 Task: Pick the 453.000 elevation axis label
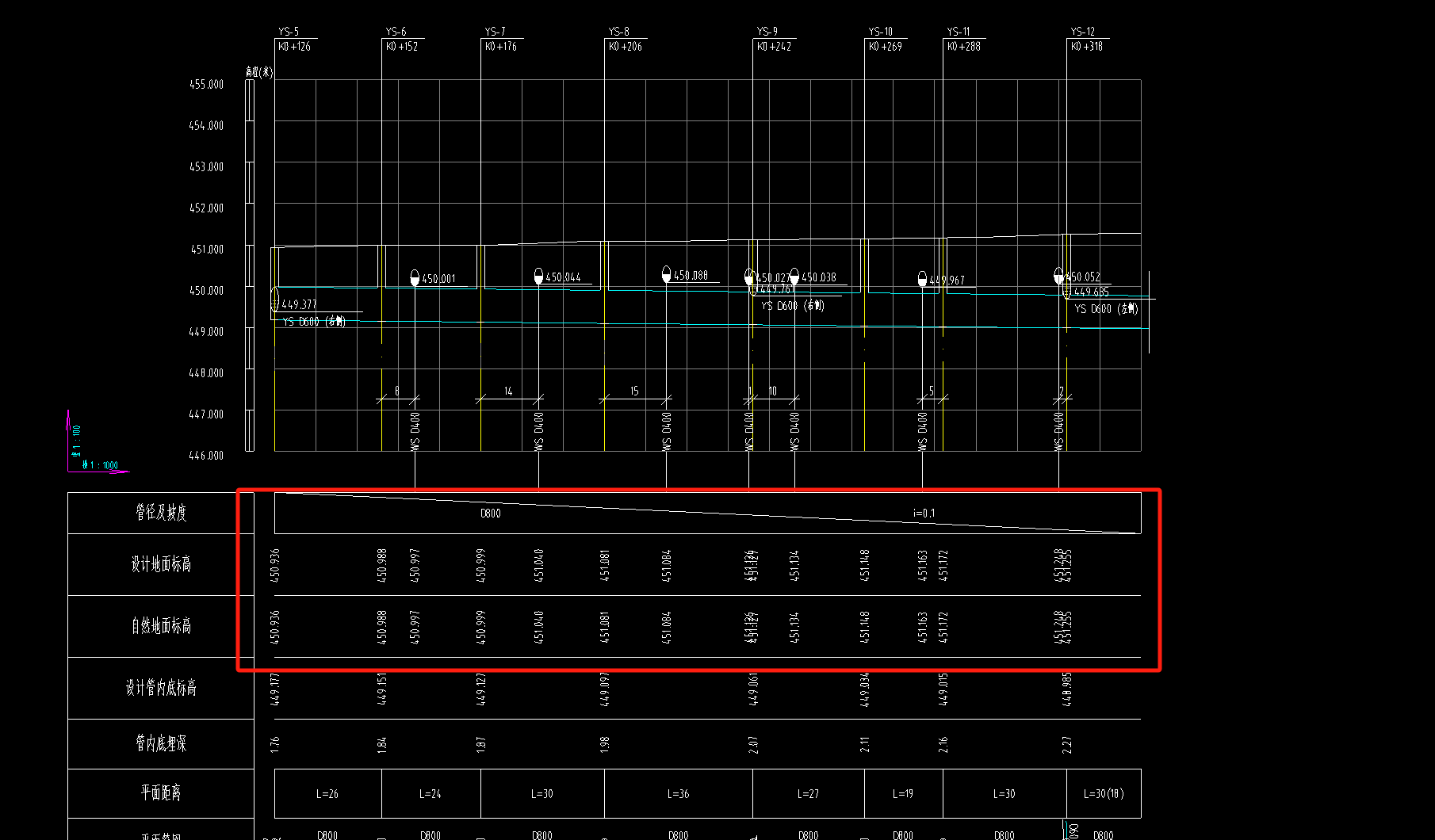(x=206, y=166)
